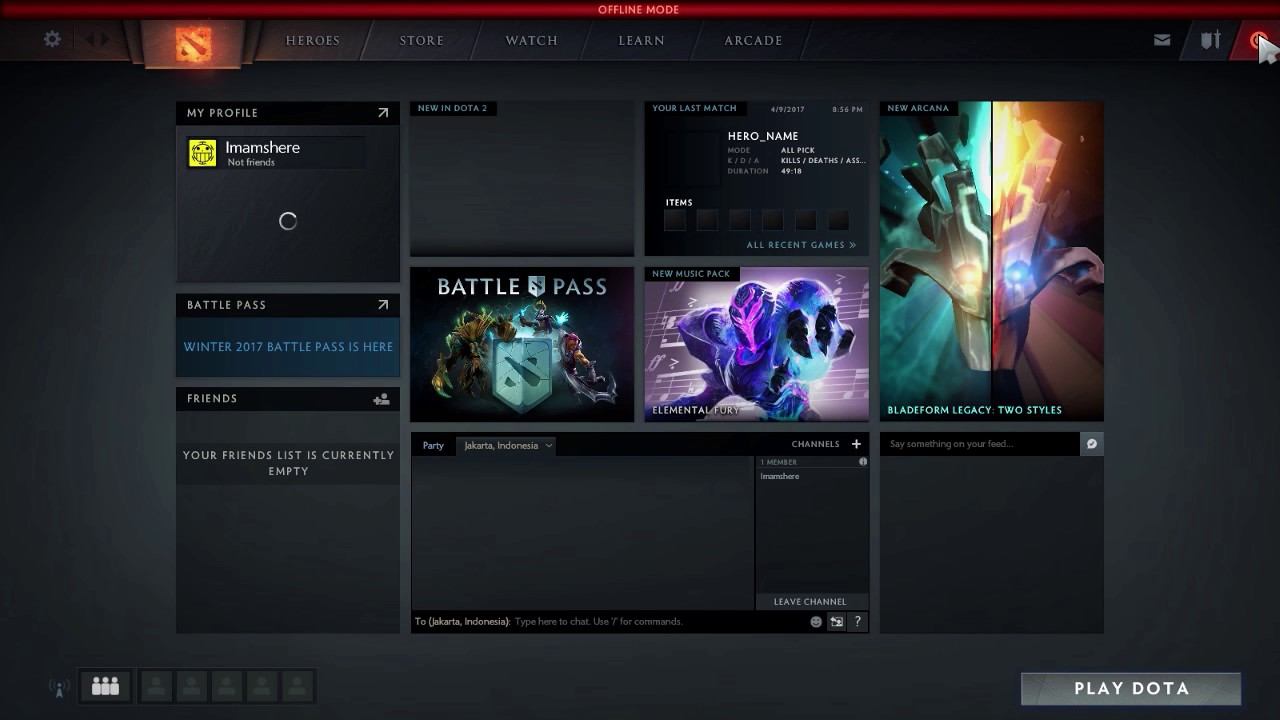This screenshot has height=720, width=1280.
Task: Open the Watch tab
Action: [532, 41]
